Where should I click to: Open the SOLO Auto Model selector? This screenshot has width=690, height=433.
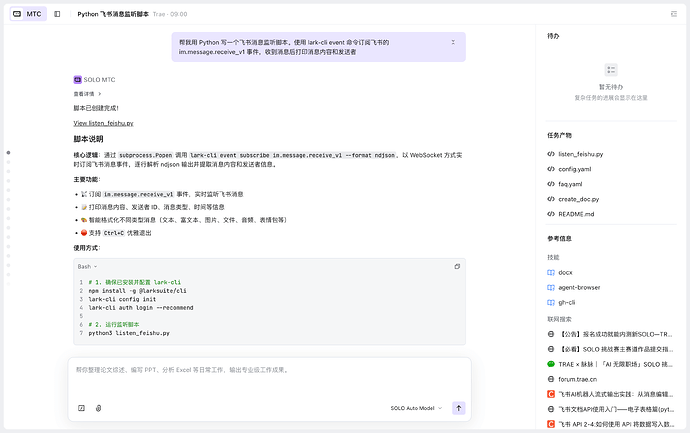pyautogui.click(x=416, y=408)
